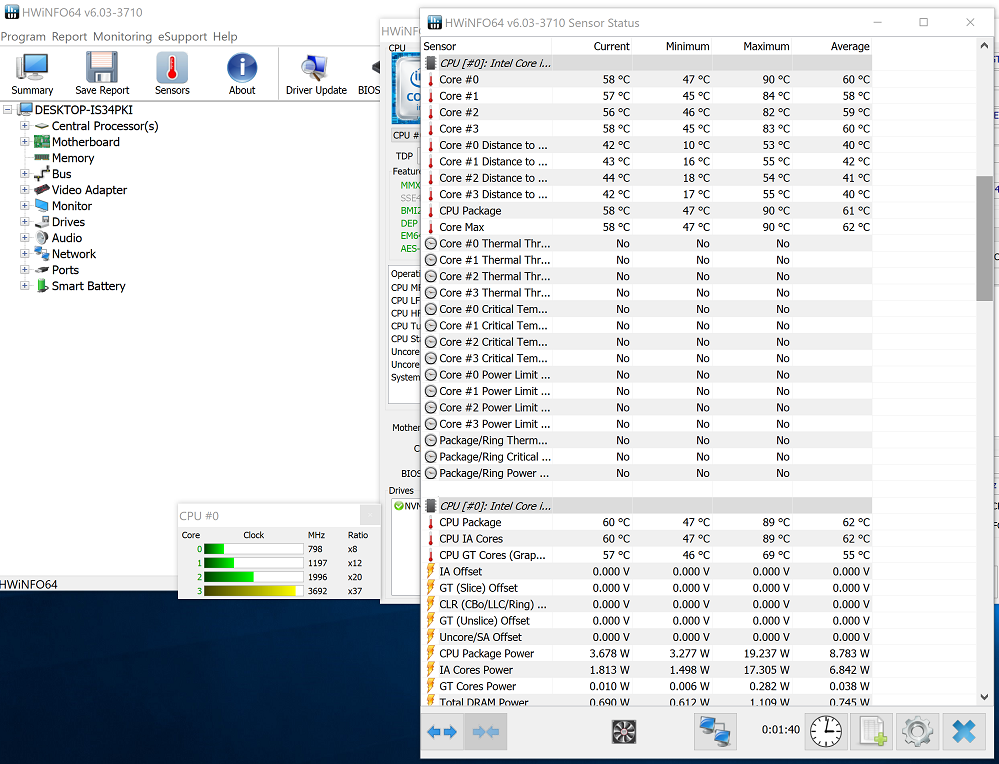Select the CPU IA Cores row

(647, 538)
